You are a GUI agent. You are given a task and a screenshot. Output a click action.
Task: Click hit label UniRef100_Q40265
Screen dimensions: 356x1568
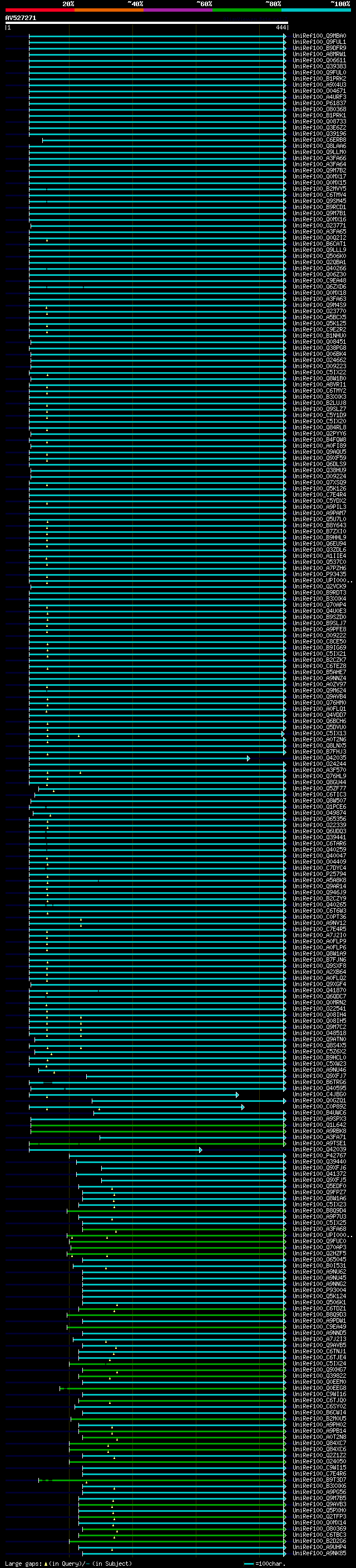click(319, 904)
